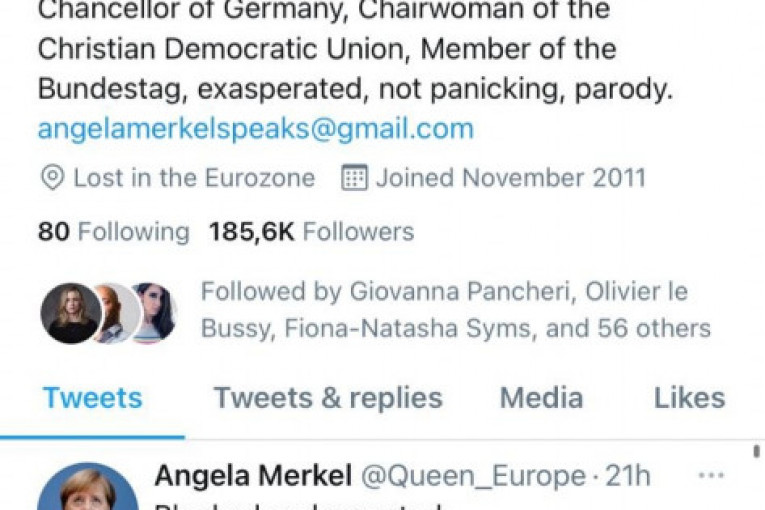
Task: Click the 21h tweet timestamp
Action: tap(628, 475)
